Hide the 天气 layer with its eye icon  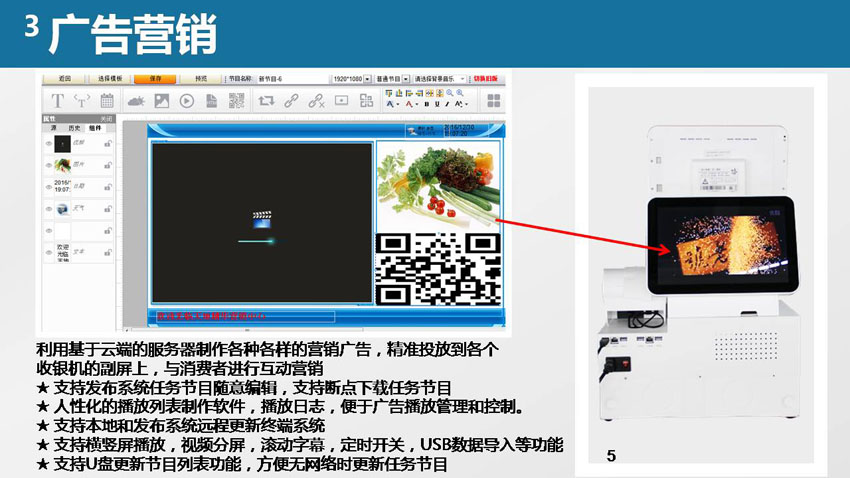tap(48, 208)
